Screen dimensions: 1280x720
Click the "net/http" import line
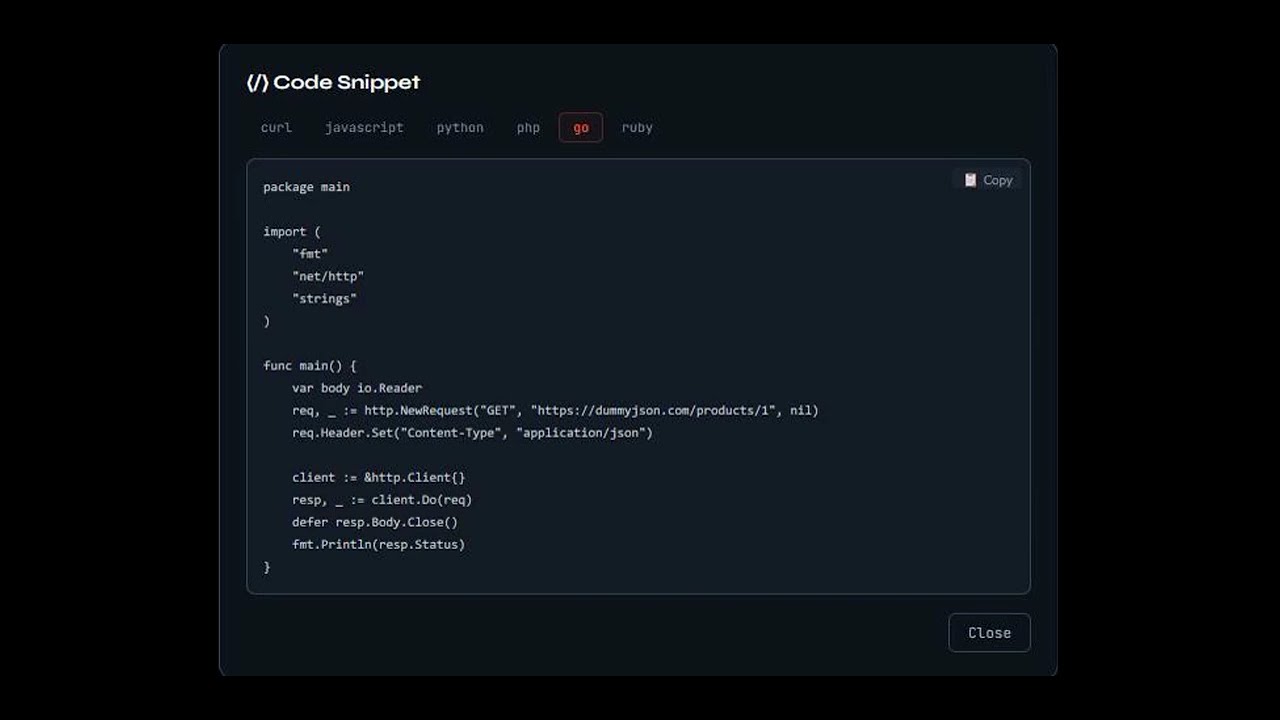pos(328,276)
